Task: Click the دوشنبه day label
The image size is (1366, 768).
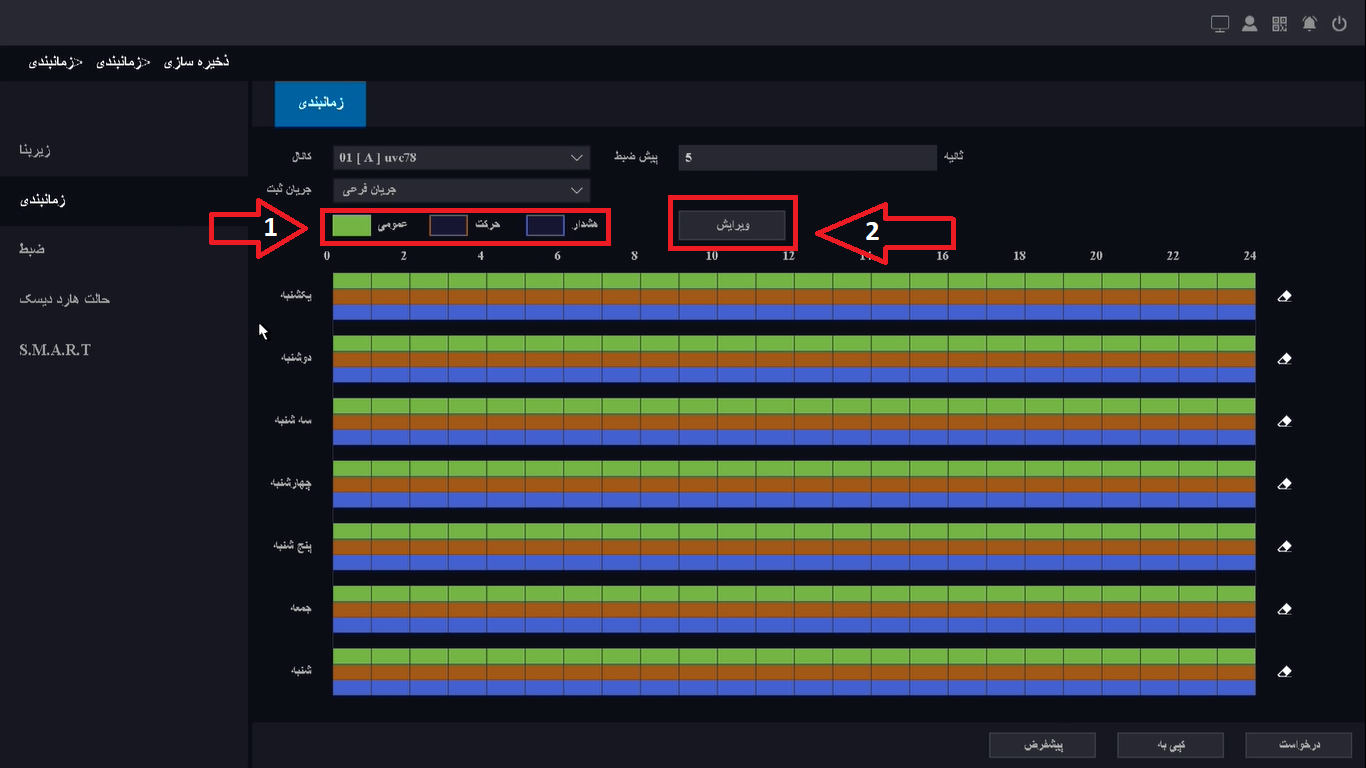Action: [296, 357]
